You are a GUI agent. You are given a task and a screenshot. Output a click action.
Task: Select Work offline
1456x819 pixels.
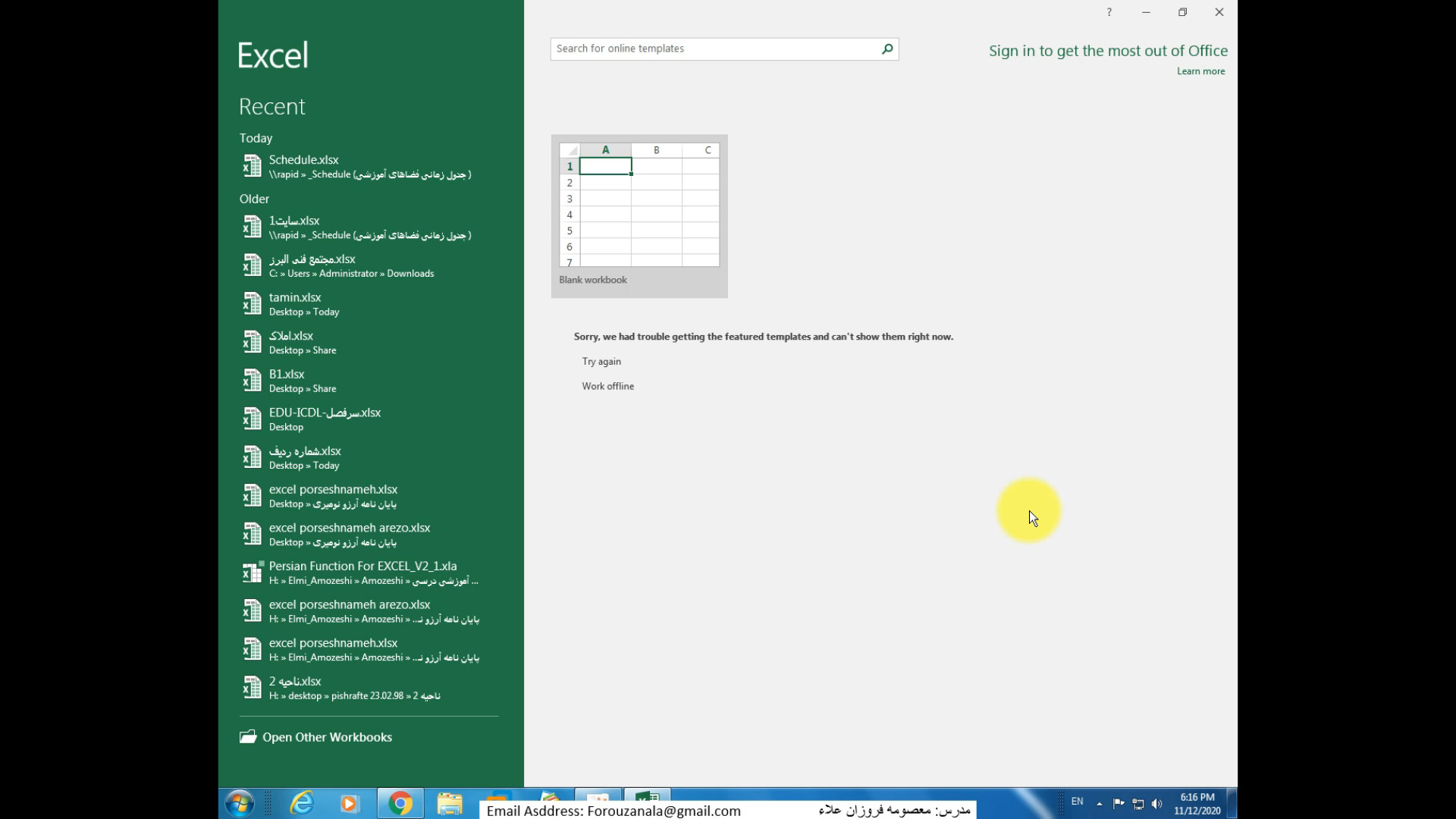pyautogui.click(x=607, y=386)
